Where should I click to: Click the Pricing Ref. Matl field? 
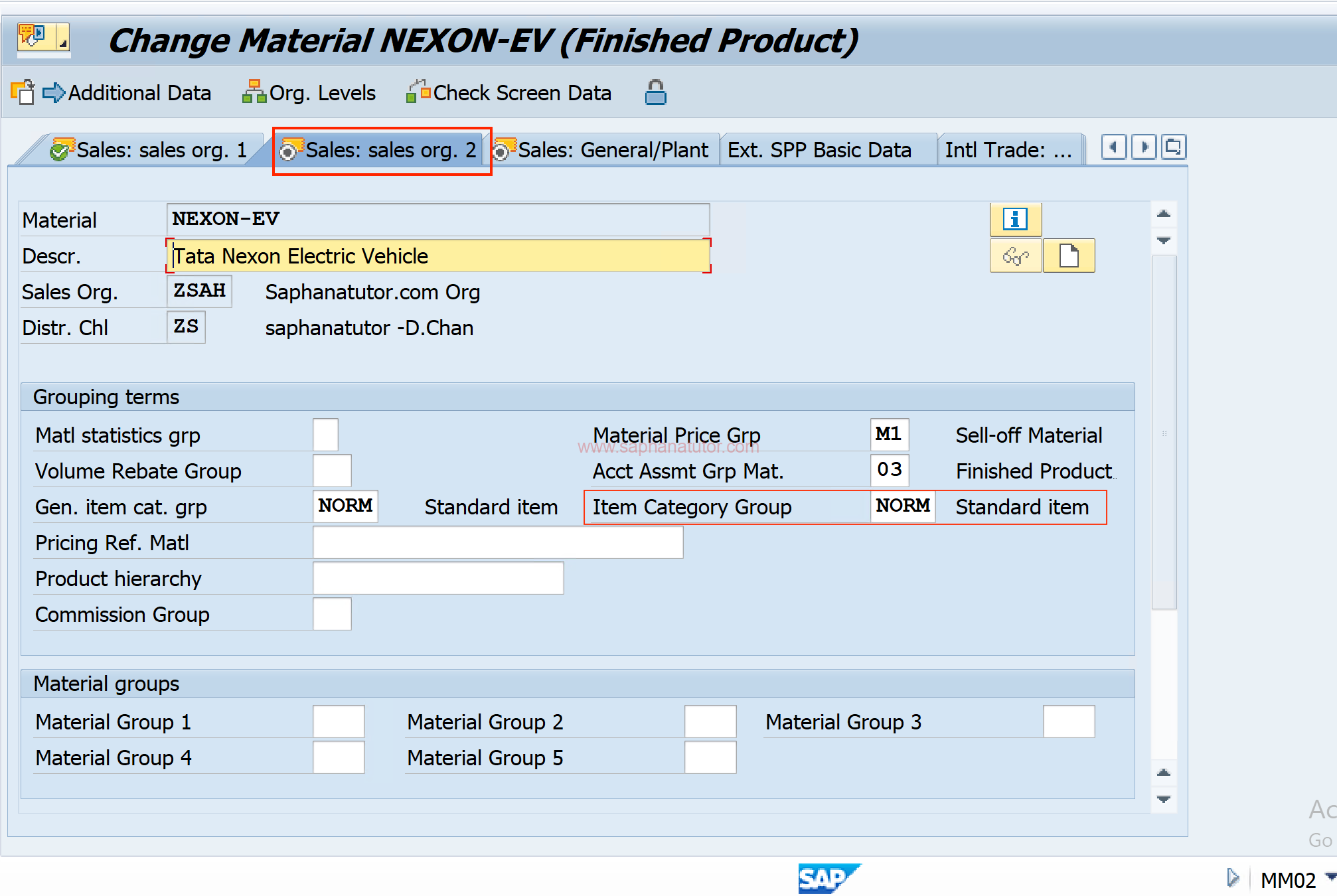[498, 542]
